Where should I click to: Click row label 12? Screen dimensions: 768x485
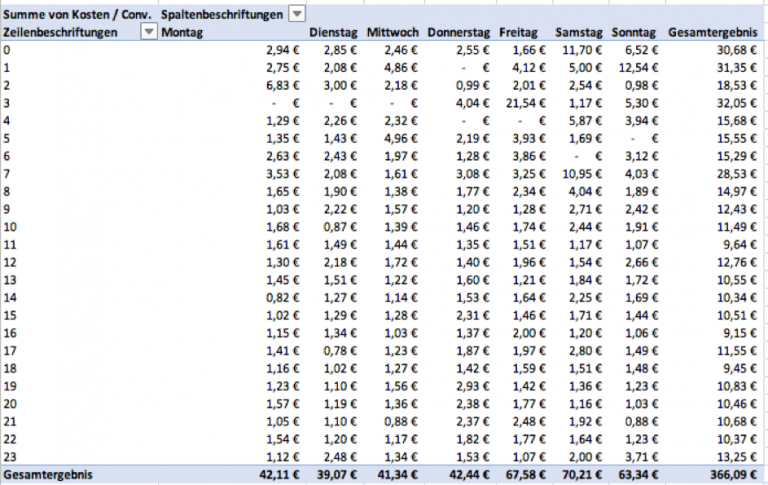tap(10, 262)
